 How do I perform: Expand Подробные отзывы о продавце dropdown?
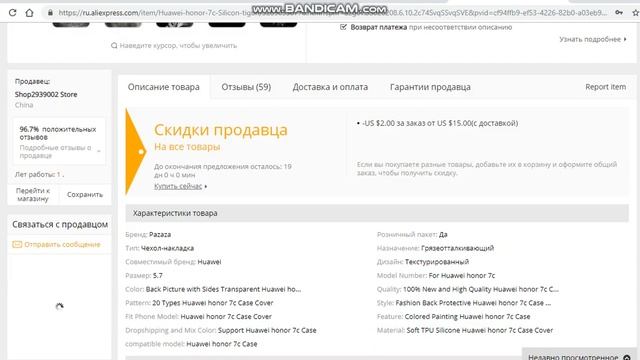click(x=99, y=151)
